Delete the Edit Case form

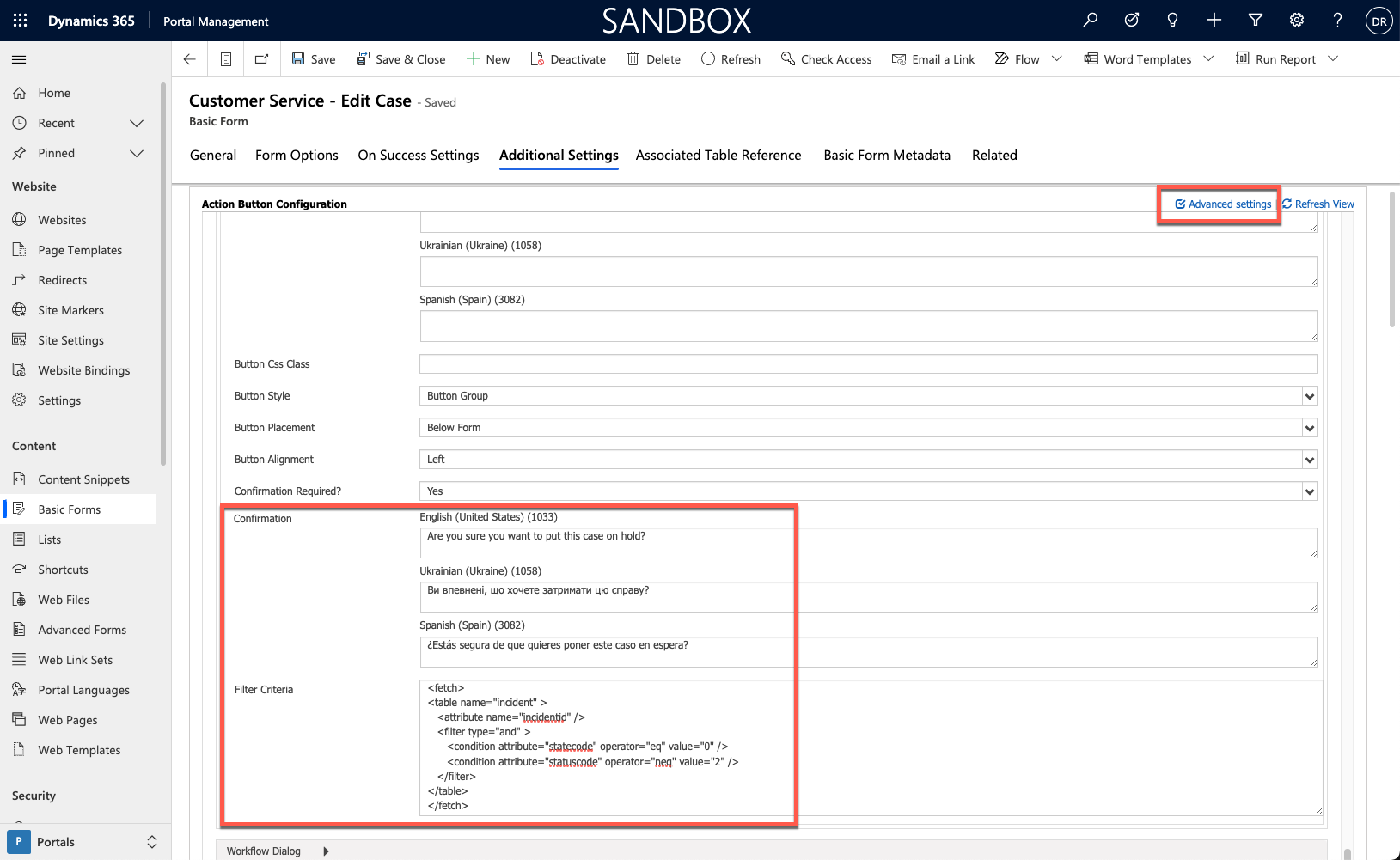coord(653,58)
